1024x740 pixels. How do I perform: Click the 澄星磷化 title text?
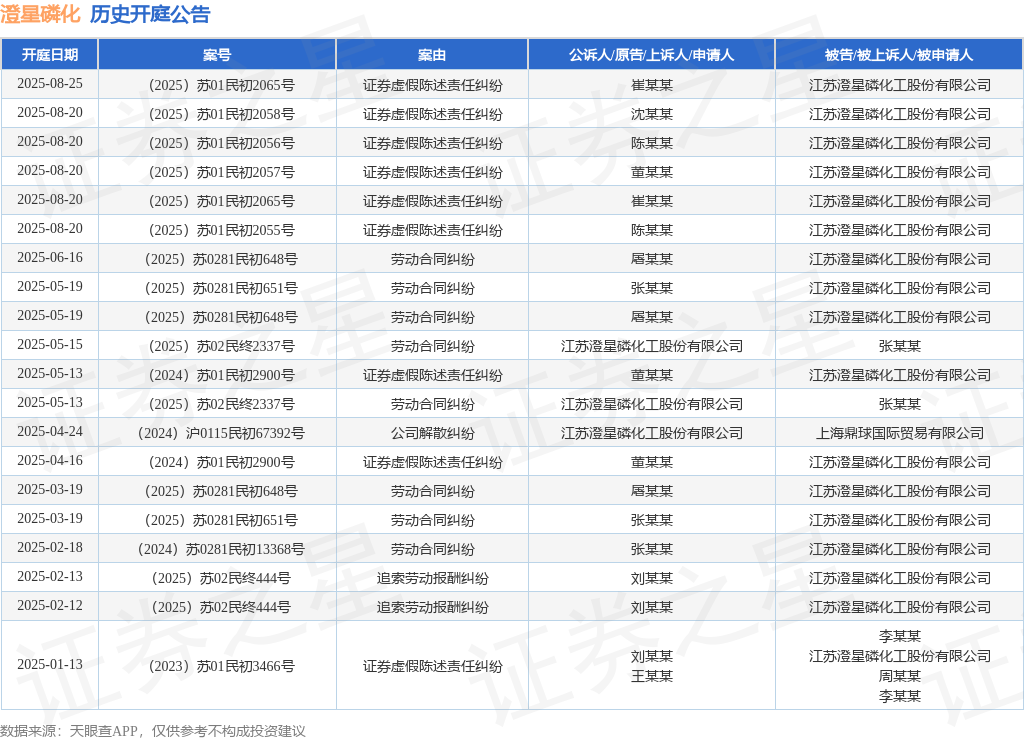click(40, 14)
